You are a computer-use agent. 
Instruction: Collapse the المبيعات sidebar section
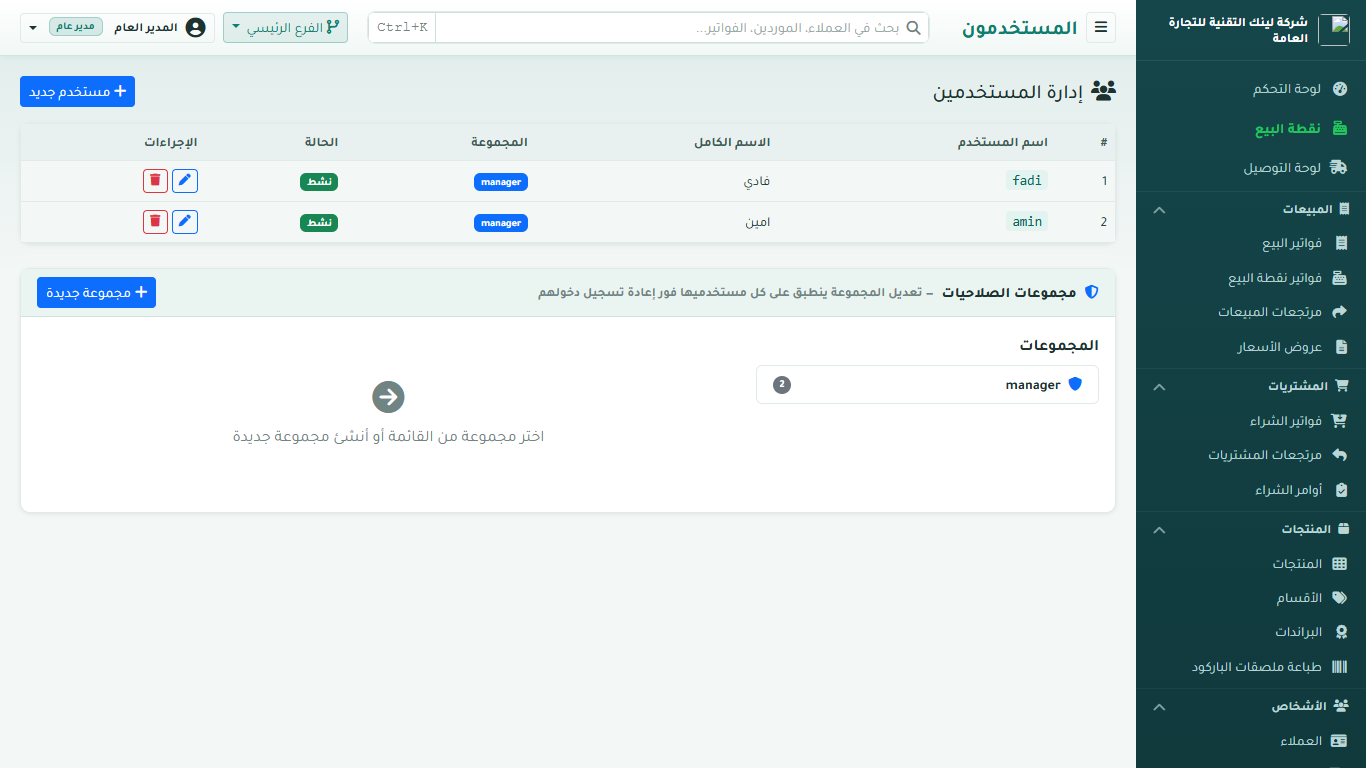(1251, 210)
